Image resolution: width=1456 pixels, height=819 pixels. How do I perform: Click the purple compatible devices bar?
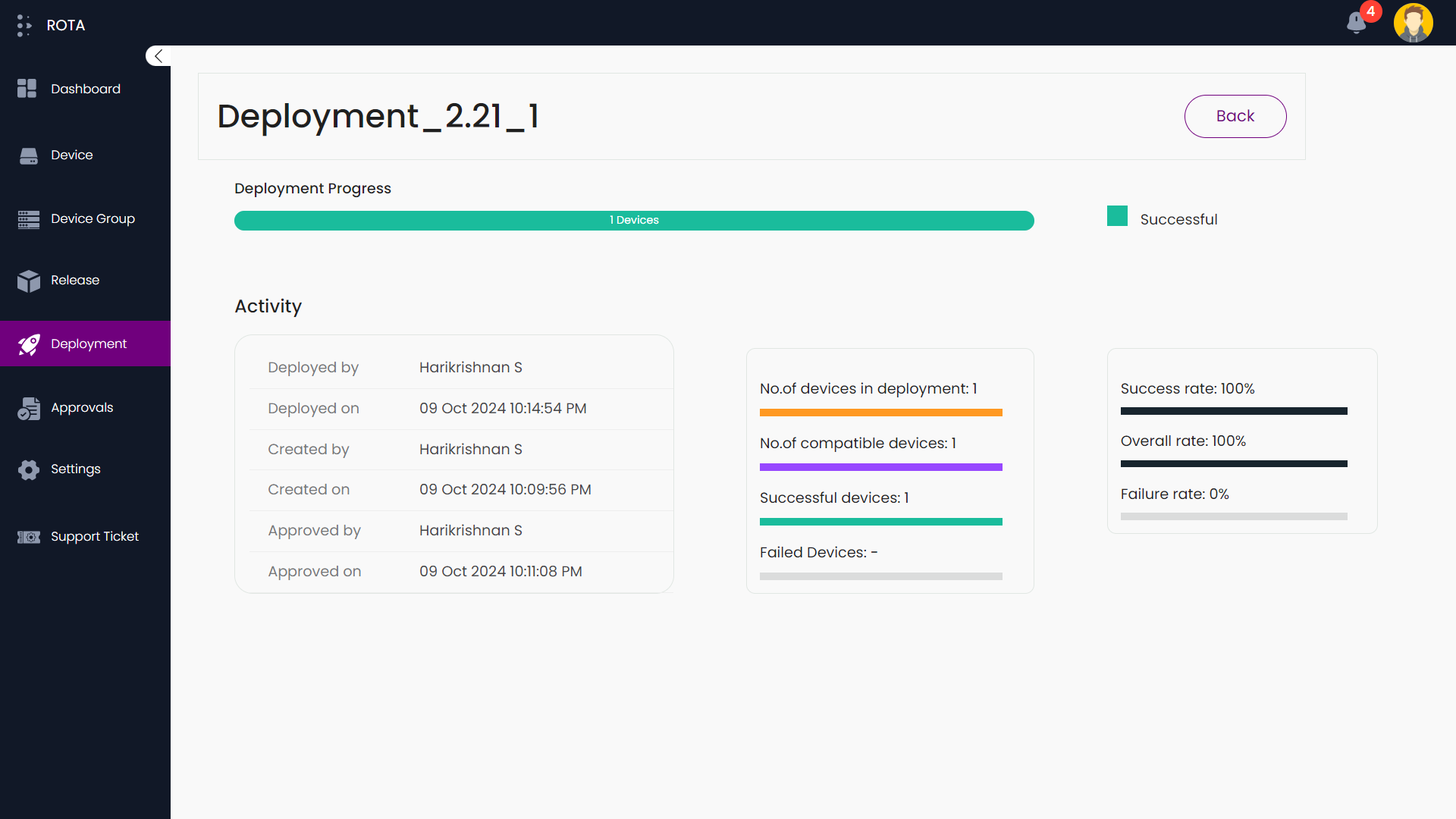880,467
